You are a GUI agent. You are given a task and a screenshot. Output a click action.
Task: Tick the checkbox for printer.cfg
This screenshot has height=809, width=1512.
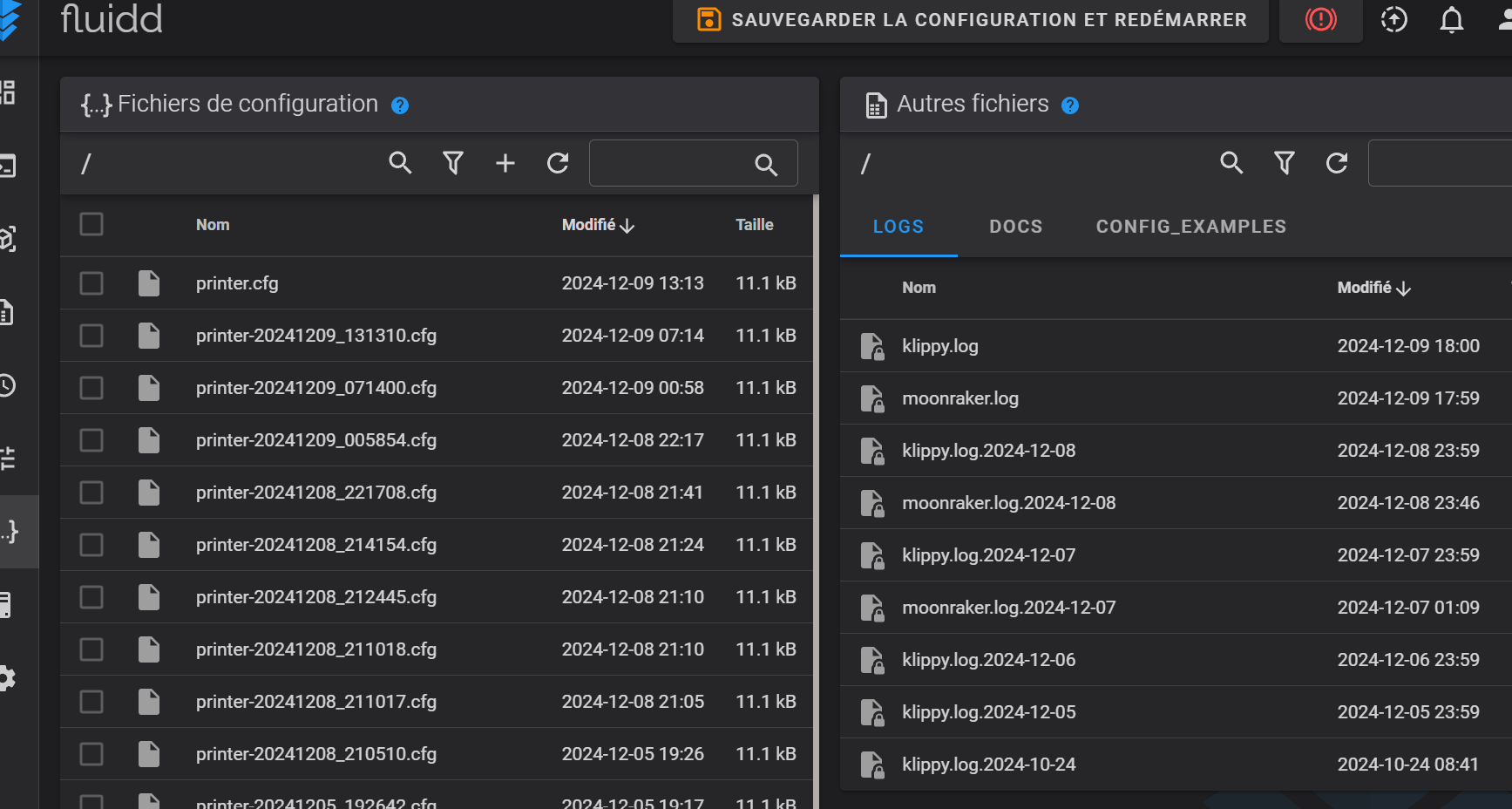[x=92, y=283]
